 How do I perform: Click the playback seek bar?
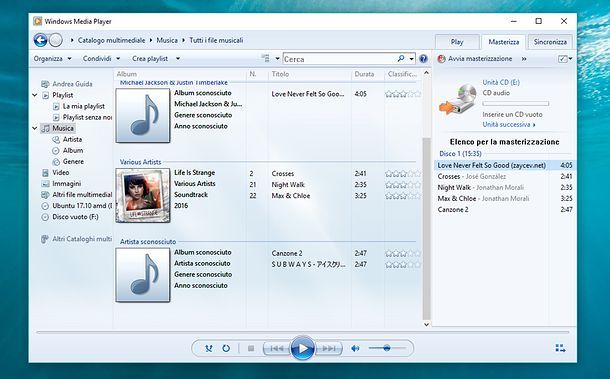[302, 332]
